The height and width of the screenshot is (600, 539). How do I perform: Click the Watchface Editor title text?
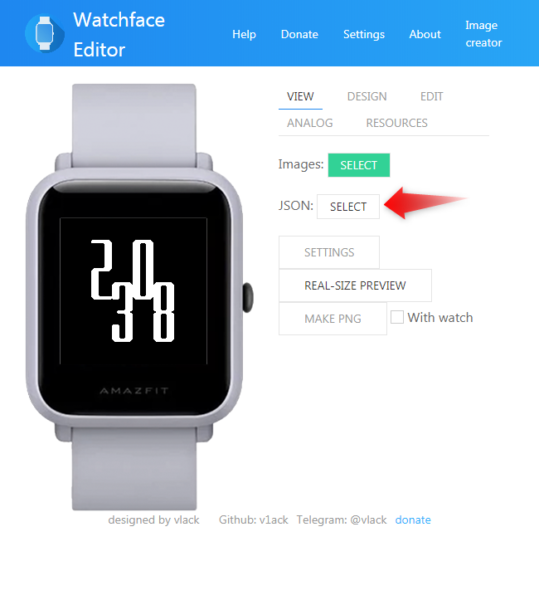tap(119, 34)
